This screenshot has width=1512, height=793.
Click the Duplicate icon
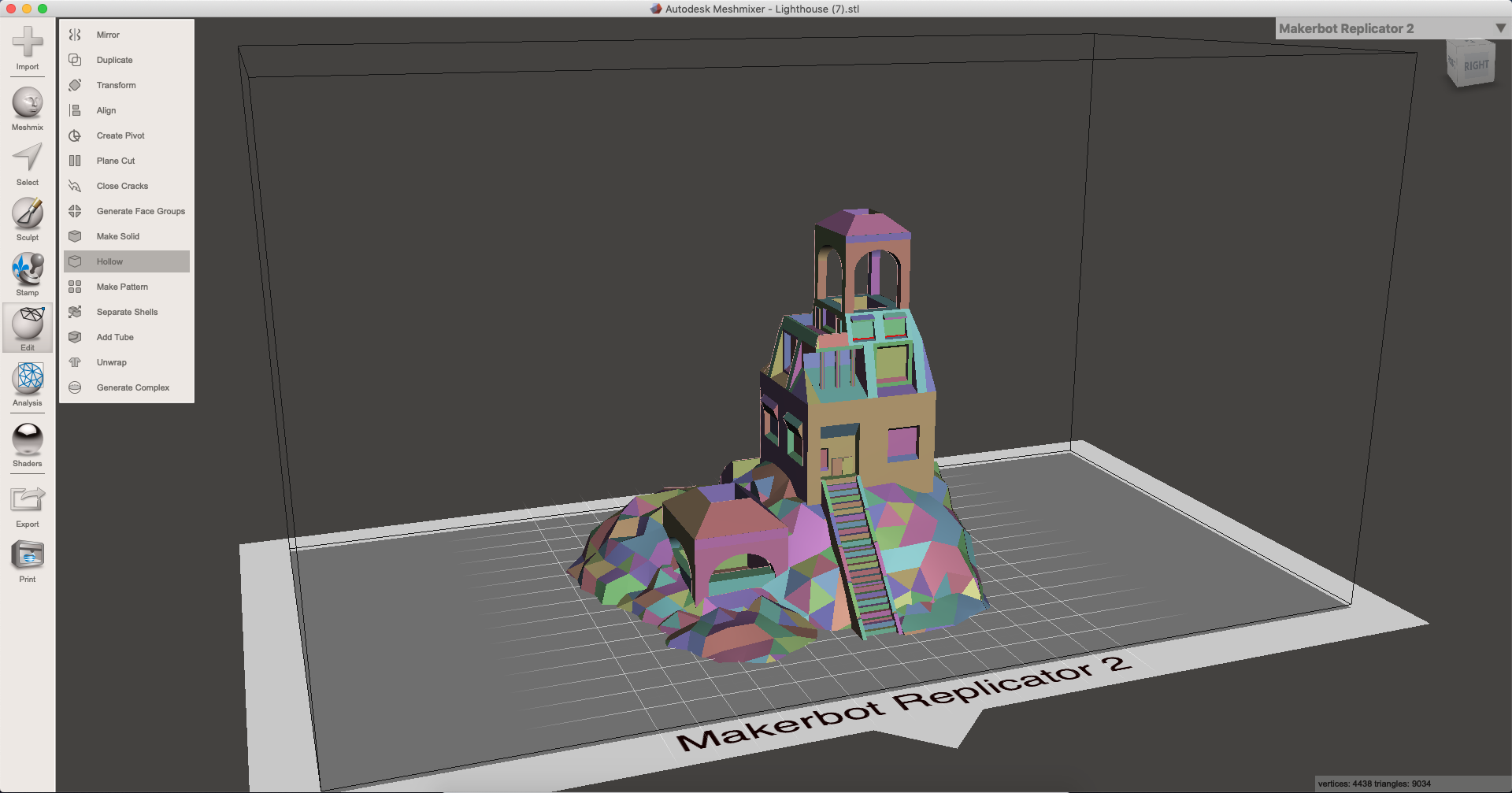75,60
